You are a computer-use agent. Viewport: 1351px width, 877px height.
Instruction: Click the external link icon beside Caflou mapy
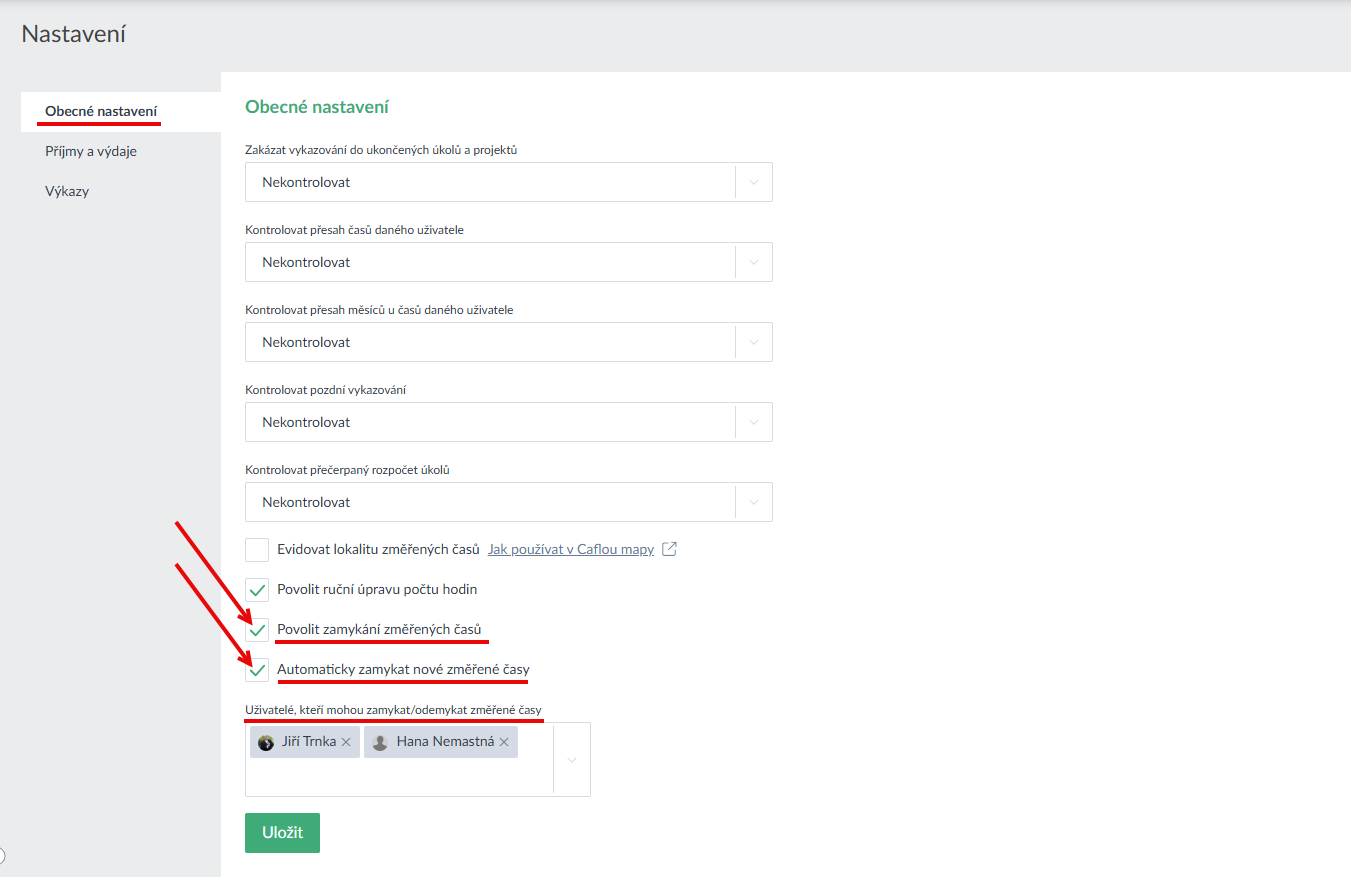[x=670, y=549]
